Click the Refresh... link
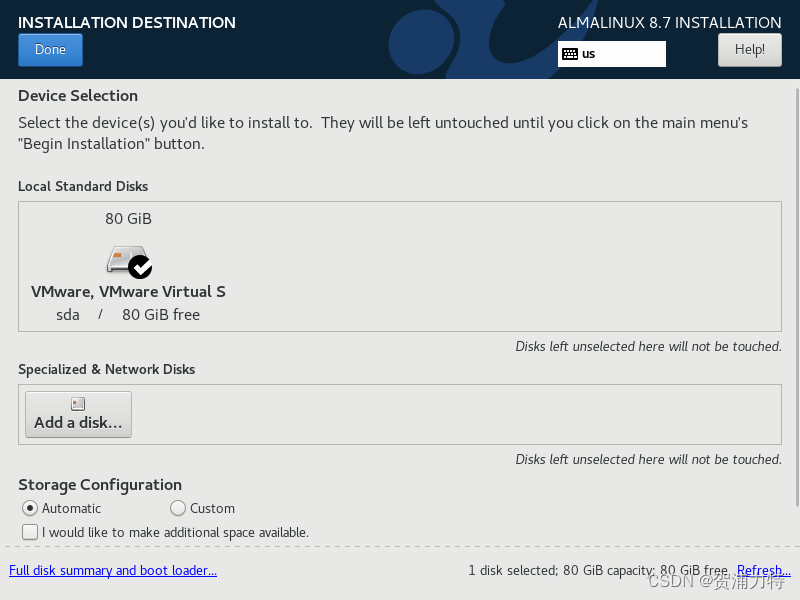 763,570
